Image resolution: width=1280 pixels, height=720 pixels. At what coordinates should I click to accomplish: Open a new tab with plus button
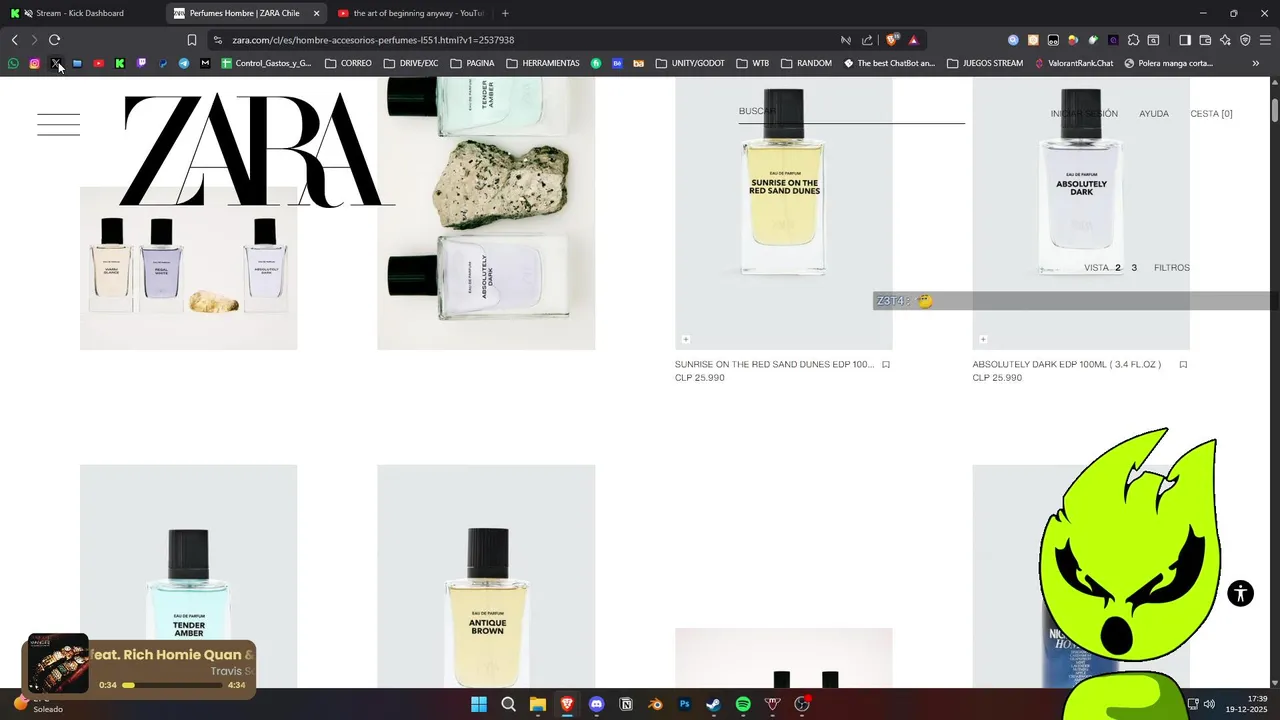pyautogui.click(x=505, y=13)
